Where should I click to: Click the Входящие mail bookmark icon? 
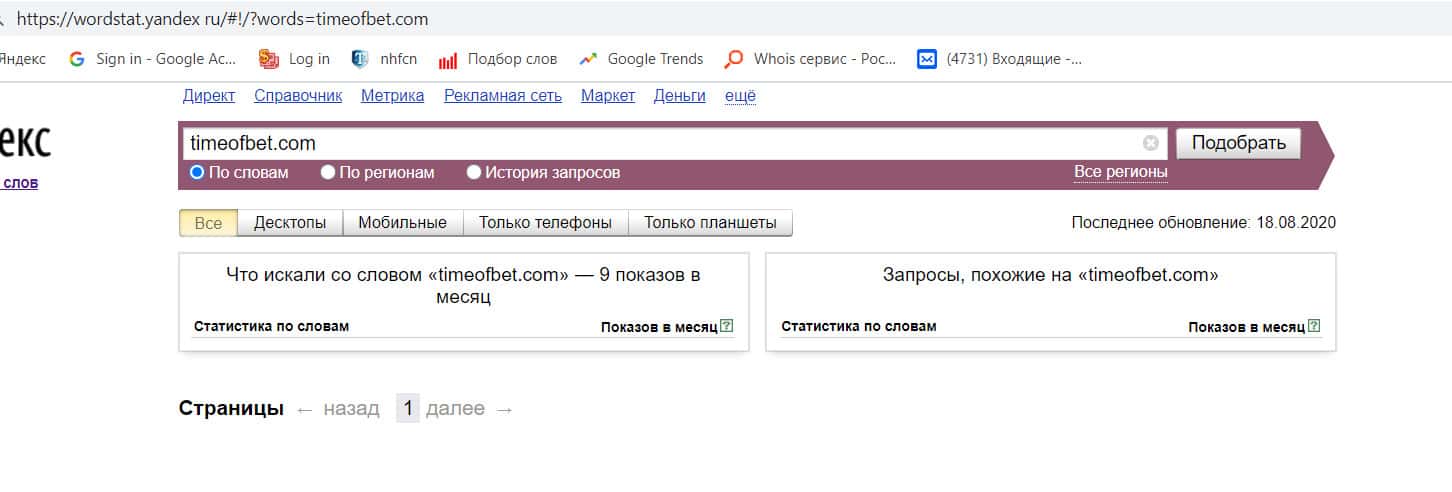pyautogui.click(x=926, y=59)
